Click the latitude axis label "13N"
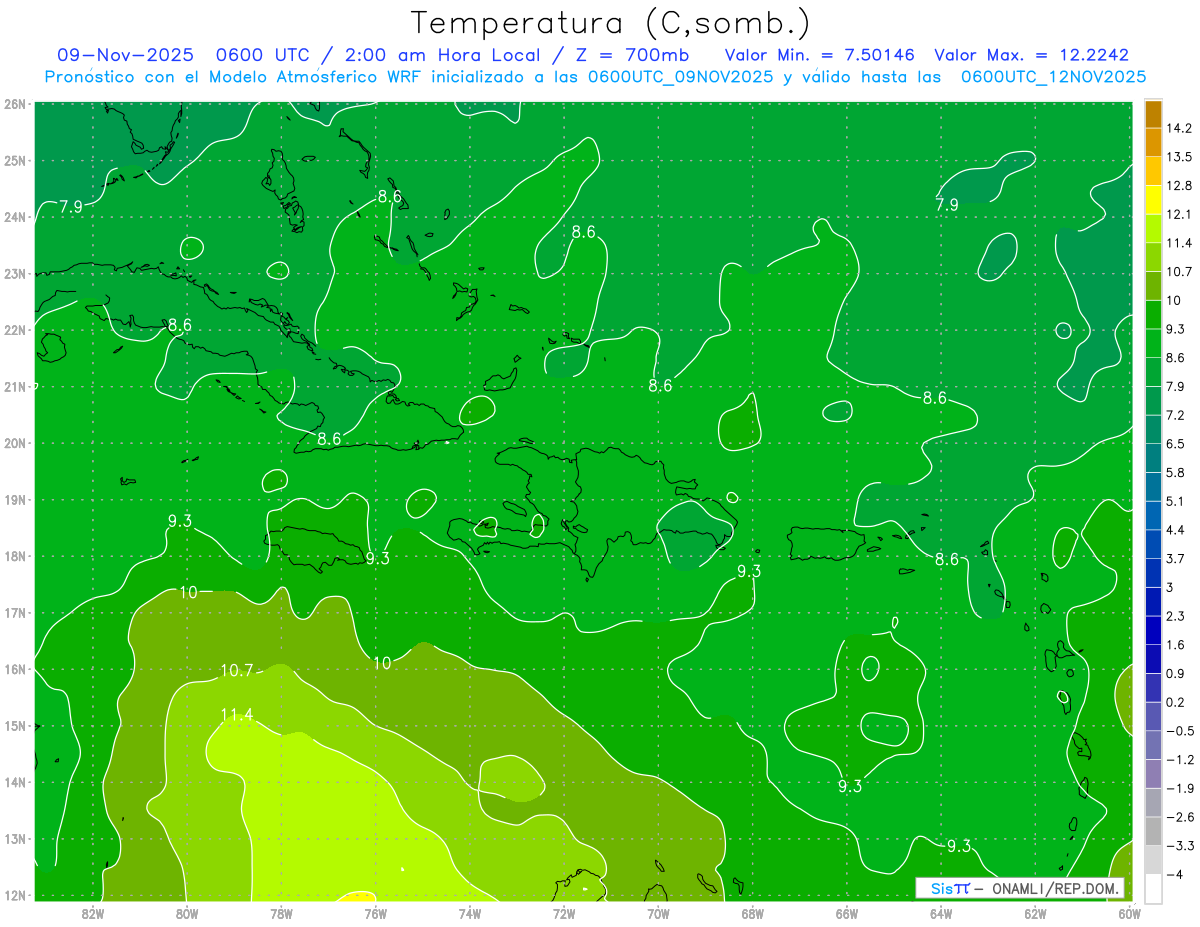This screenshot has width=1200, height=927. pyautogui.click(x=15, y=839)
